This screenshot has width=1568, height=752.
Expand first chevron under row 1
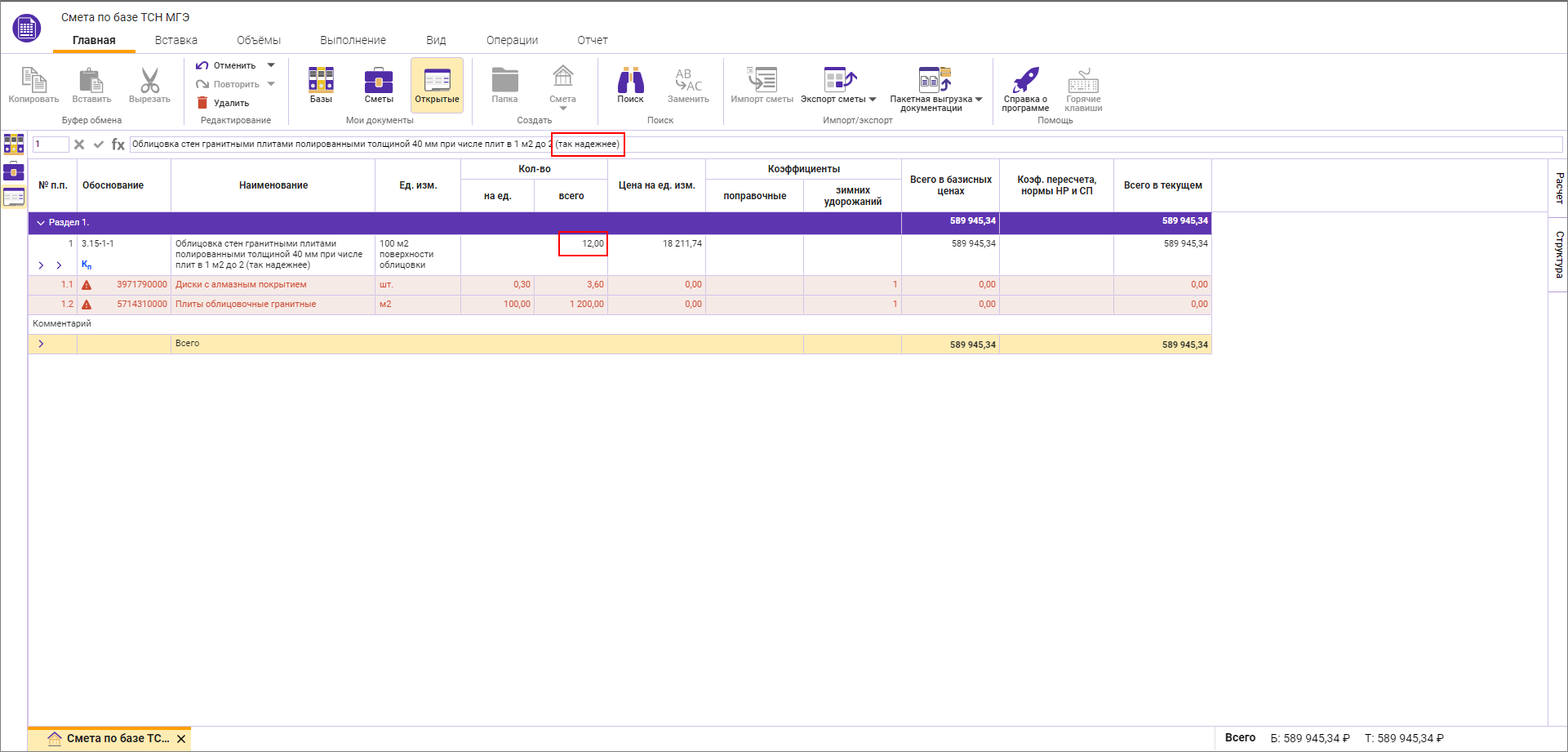(x=41, y=265)
